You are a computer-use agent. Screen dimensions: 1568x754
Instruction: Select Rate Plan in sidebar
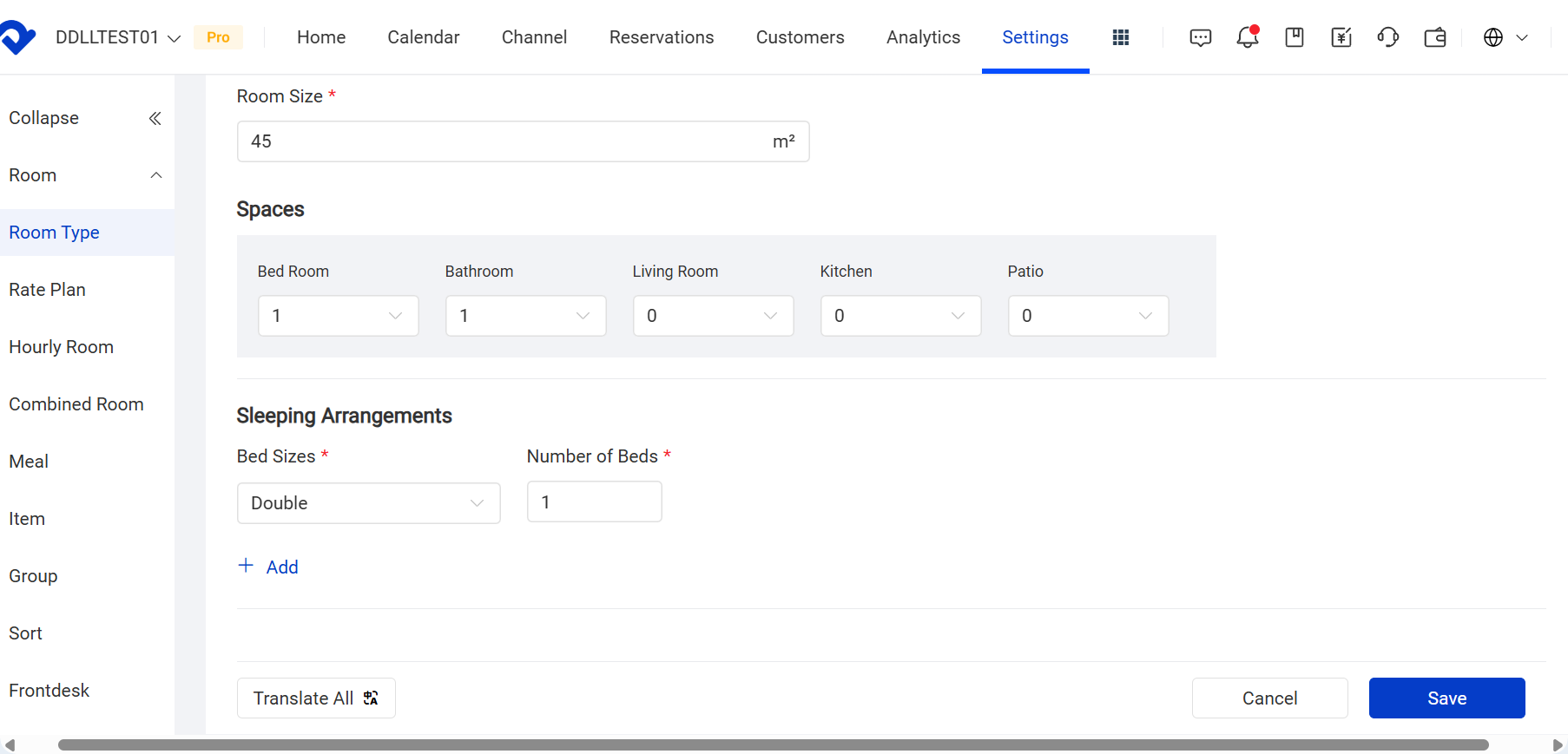point(47,290)
